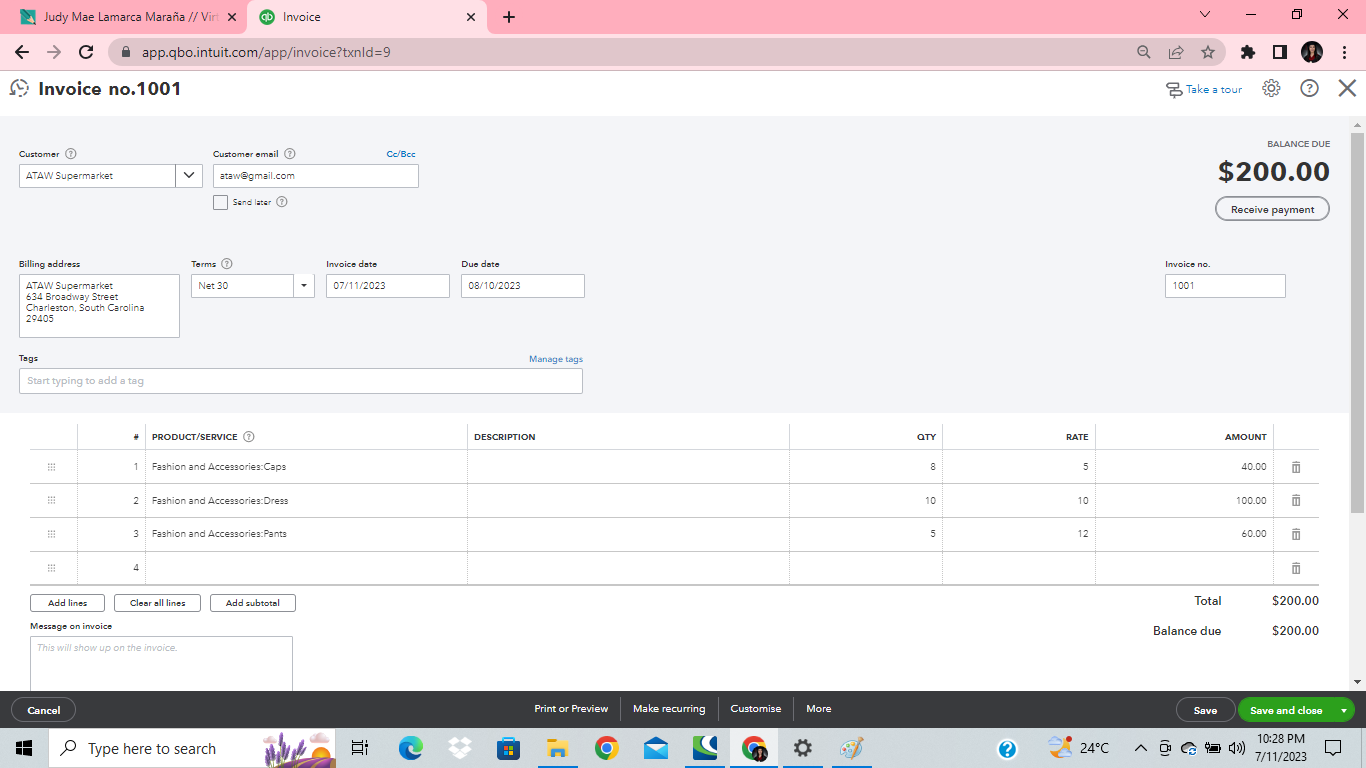Bookmark this page with the star icon
Viewport: 1366px width, 768px height.
1208,52
